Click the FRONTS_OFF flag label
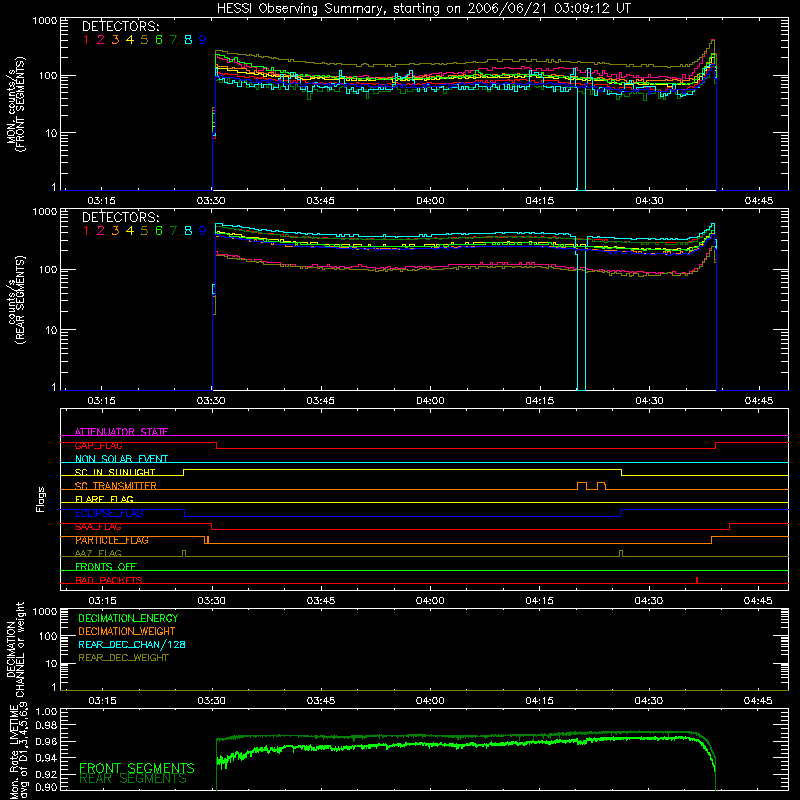 click(x=106, y=567)
